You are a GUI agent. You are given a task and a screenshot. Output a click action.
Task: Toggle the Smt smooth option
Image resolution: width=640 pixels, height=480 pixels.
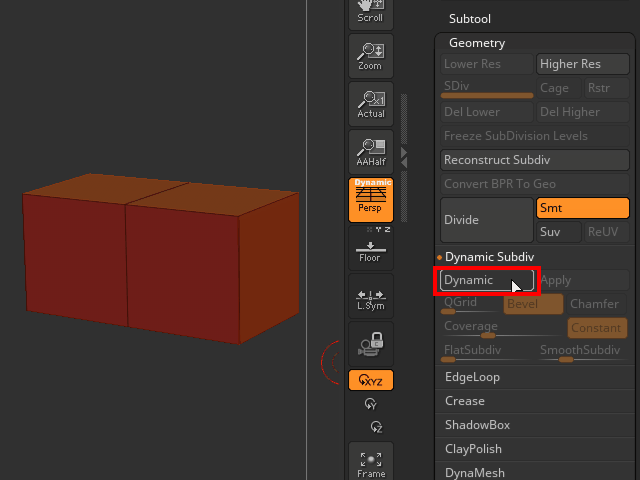click(582, 208)
